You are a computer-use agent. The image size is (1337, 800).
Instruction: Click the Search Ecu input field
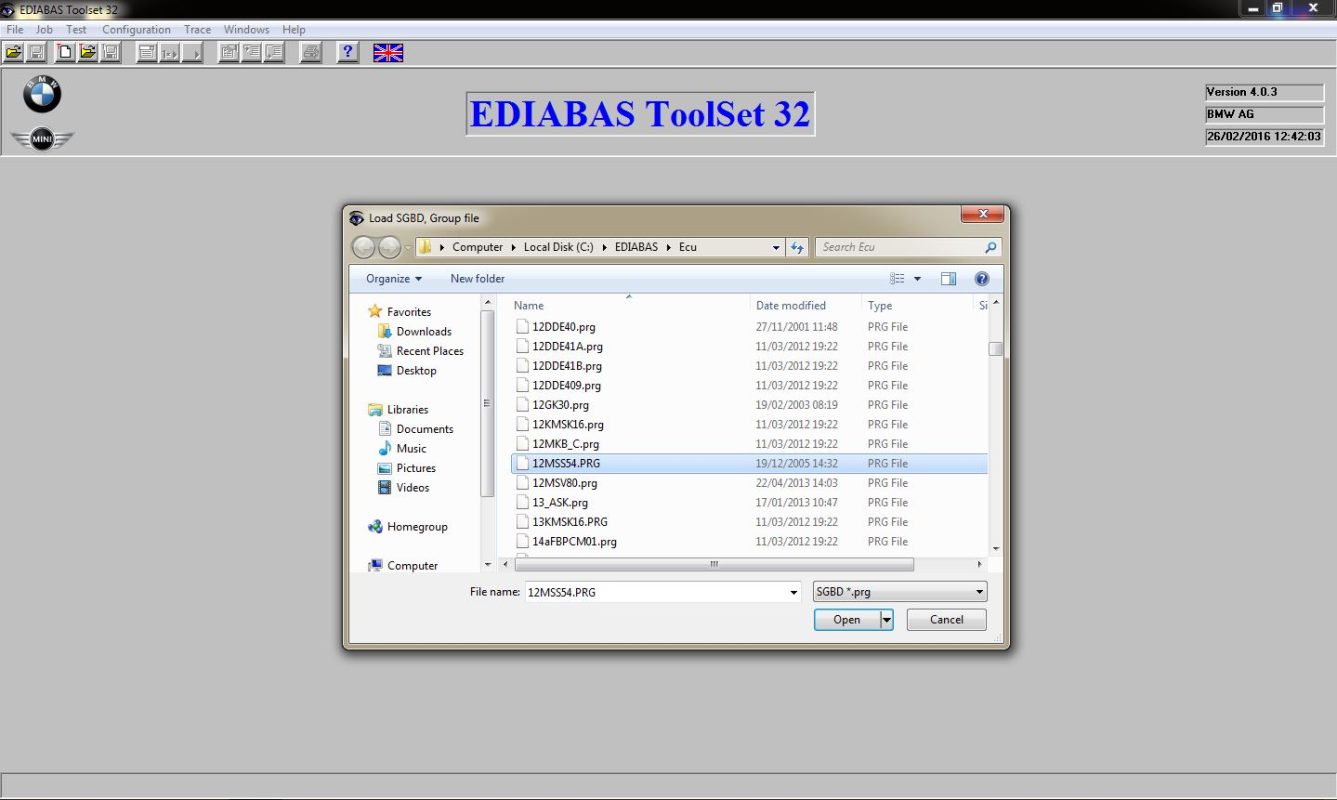[900, 247]
